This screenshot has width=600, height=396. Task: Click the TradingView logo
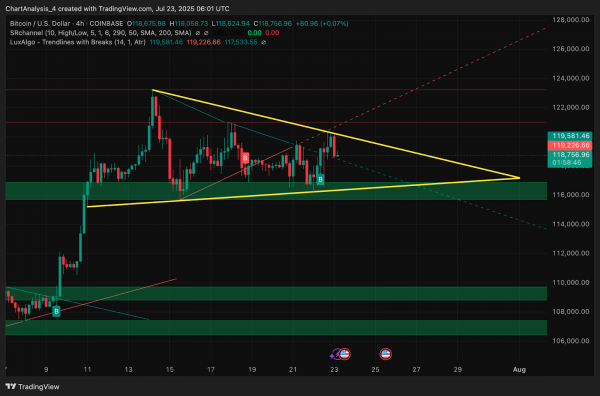(33, 387)
